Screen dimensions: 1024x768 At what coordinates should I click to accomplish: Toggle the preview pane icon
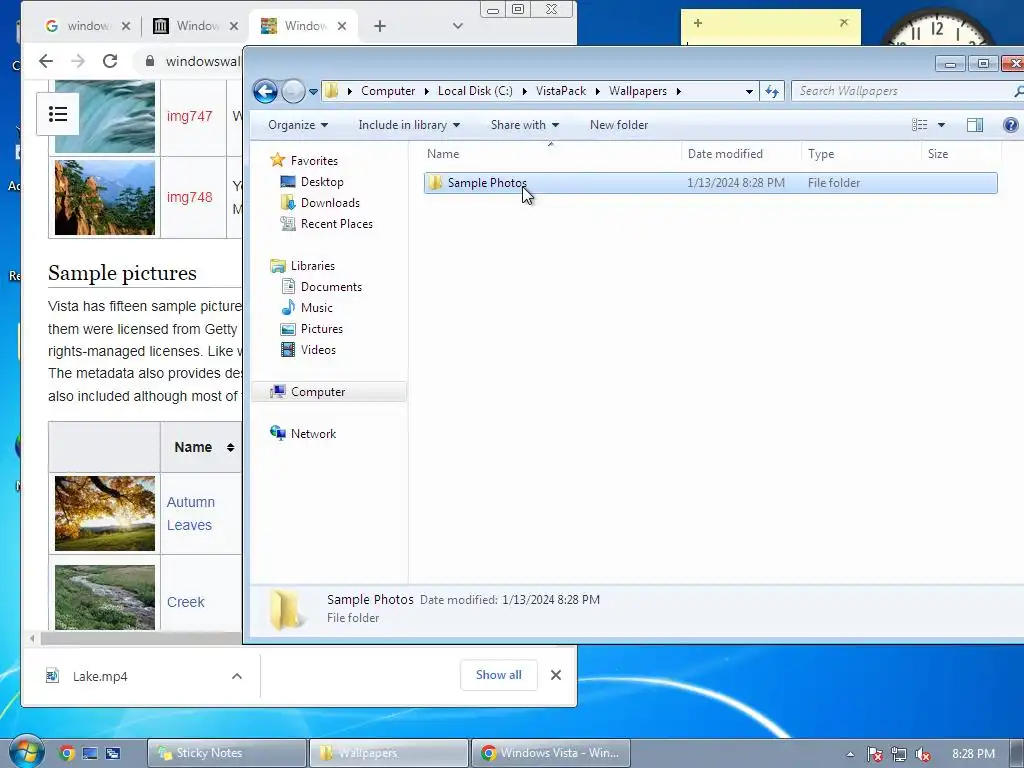(x=974, y=125)
